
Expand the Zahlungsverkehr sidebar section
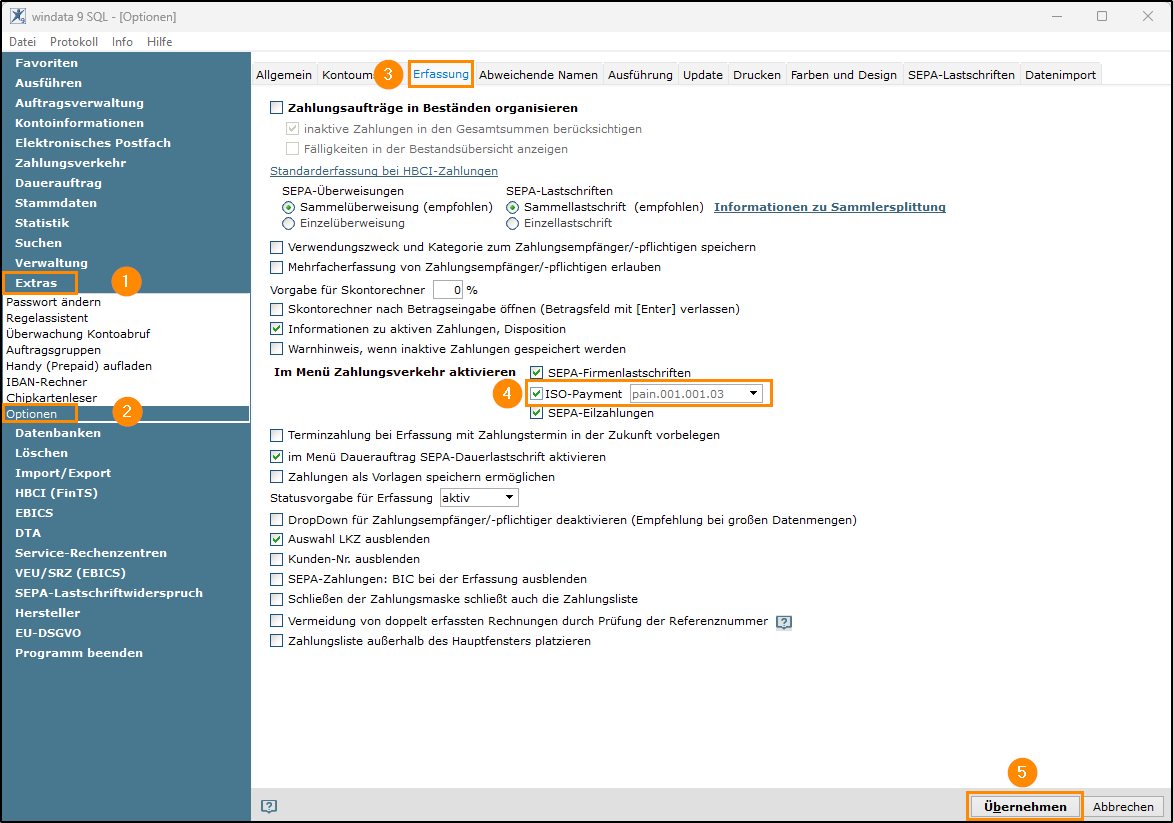[70, 162]
